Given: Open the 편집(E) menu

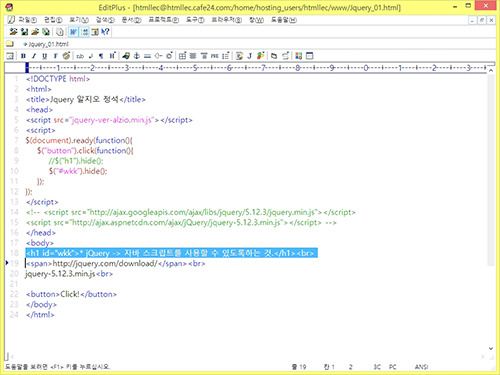Looking at the screenshot, I should point(53,20).
